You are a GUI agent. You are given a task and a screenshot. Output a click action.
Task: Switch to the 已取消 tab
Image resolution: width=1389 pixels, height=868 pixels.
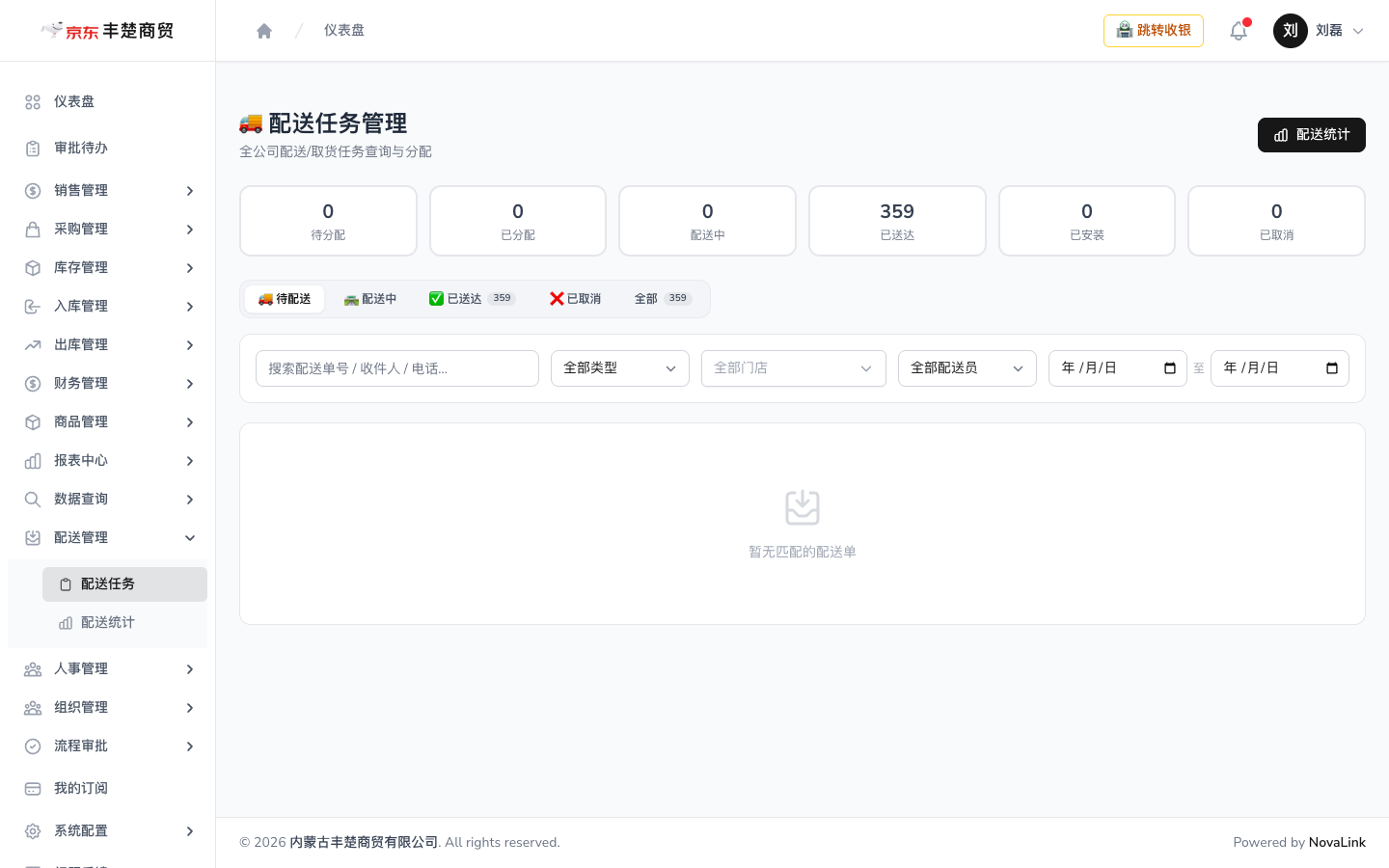click(x=575, y=299)
